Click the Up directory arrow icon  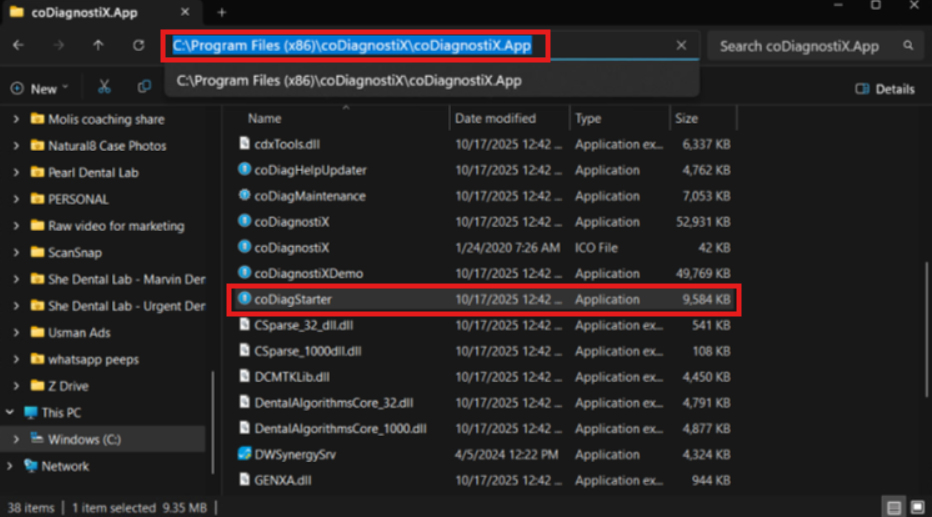98,46
